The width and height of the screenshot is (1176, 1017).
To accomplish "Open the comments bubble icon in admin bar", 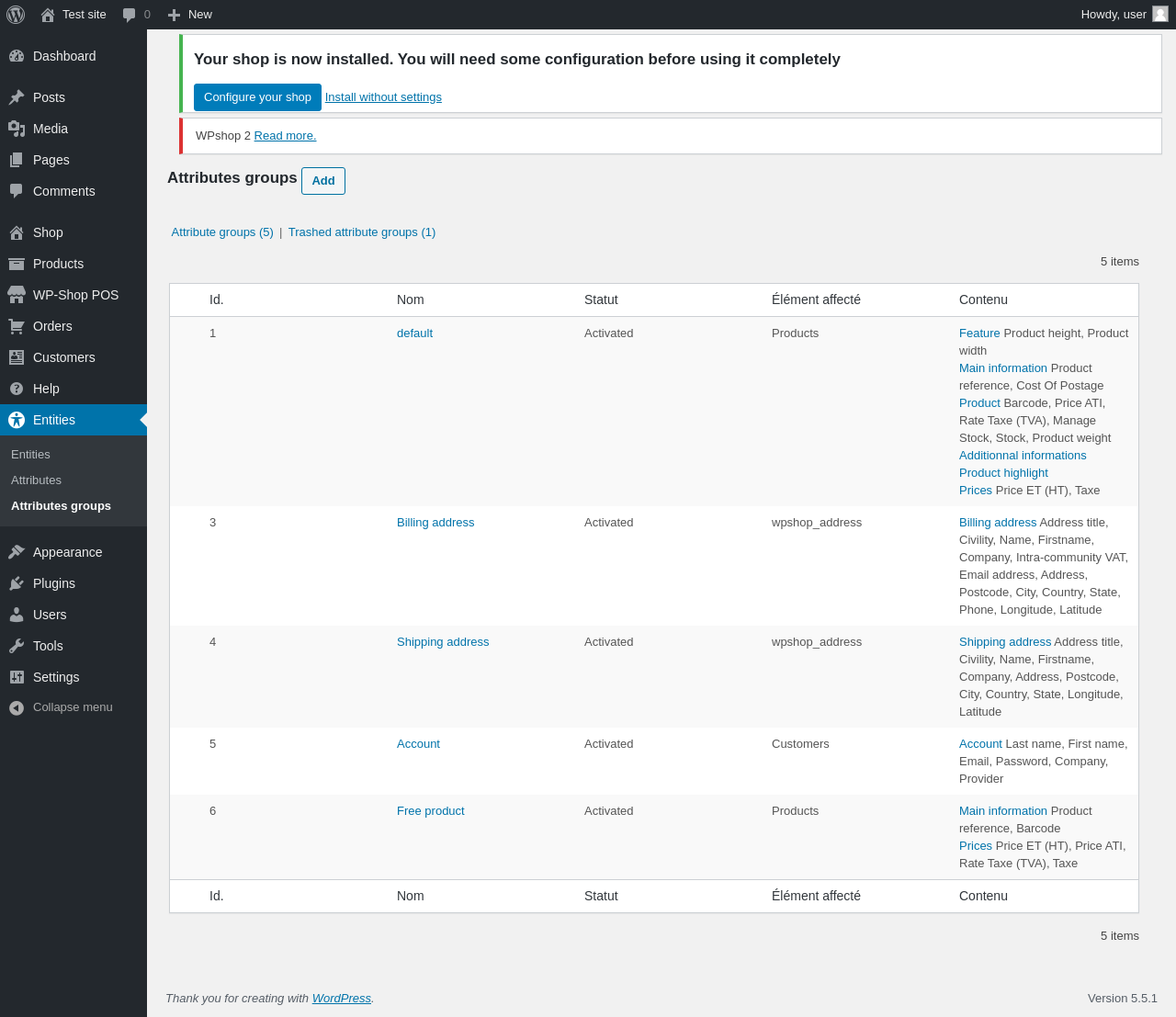I will (130, 15).
